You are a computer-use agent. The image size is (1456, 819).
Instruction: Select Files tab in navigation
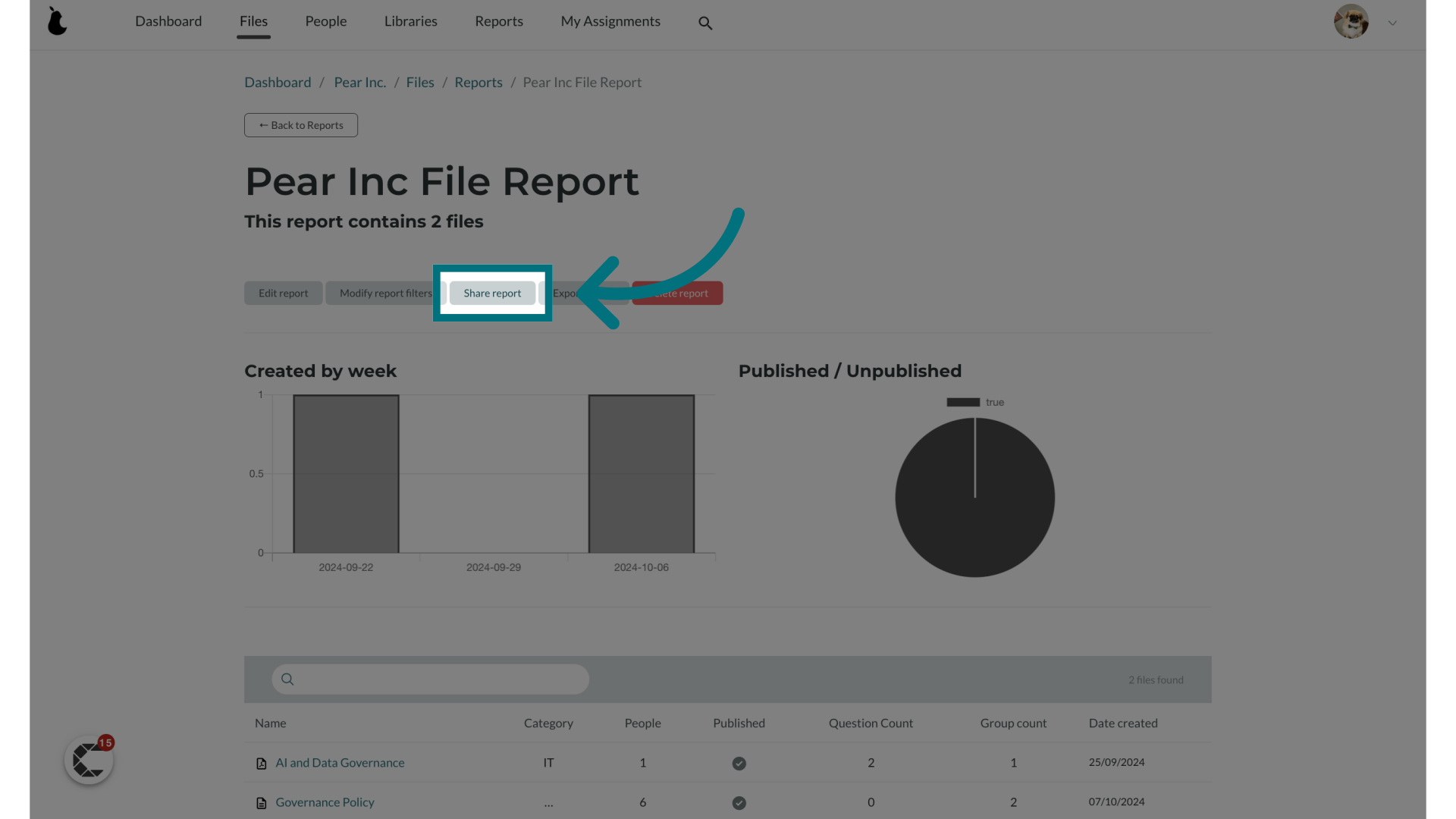tap(253, 21)
